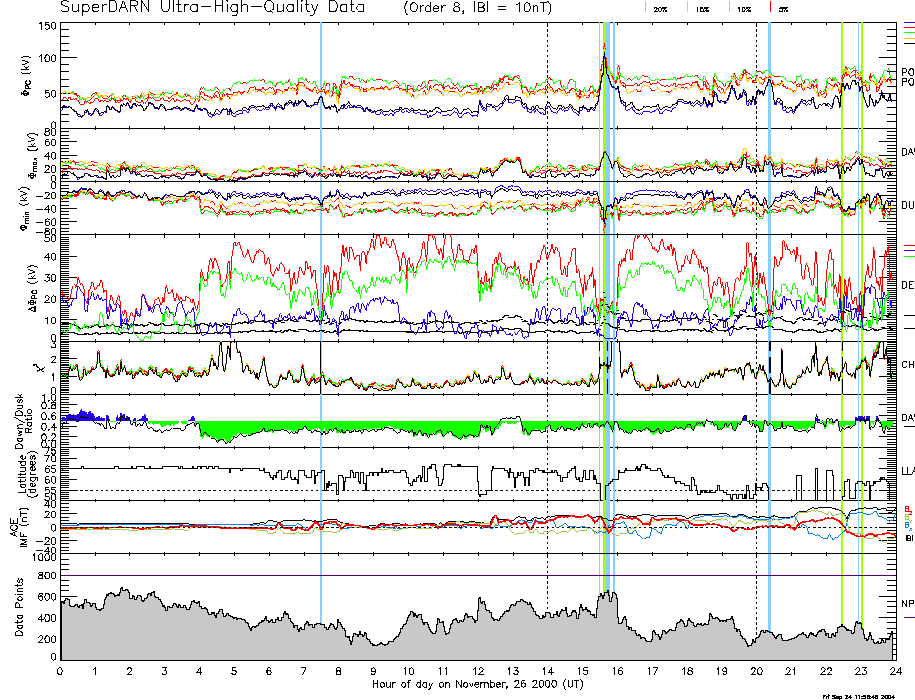Click the timestamp text in bottom-right corner

[856, 696]
